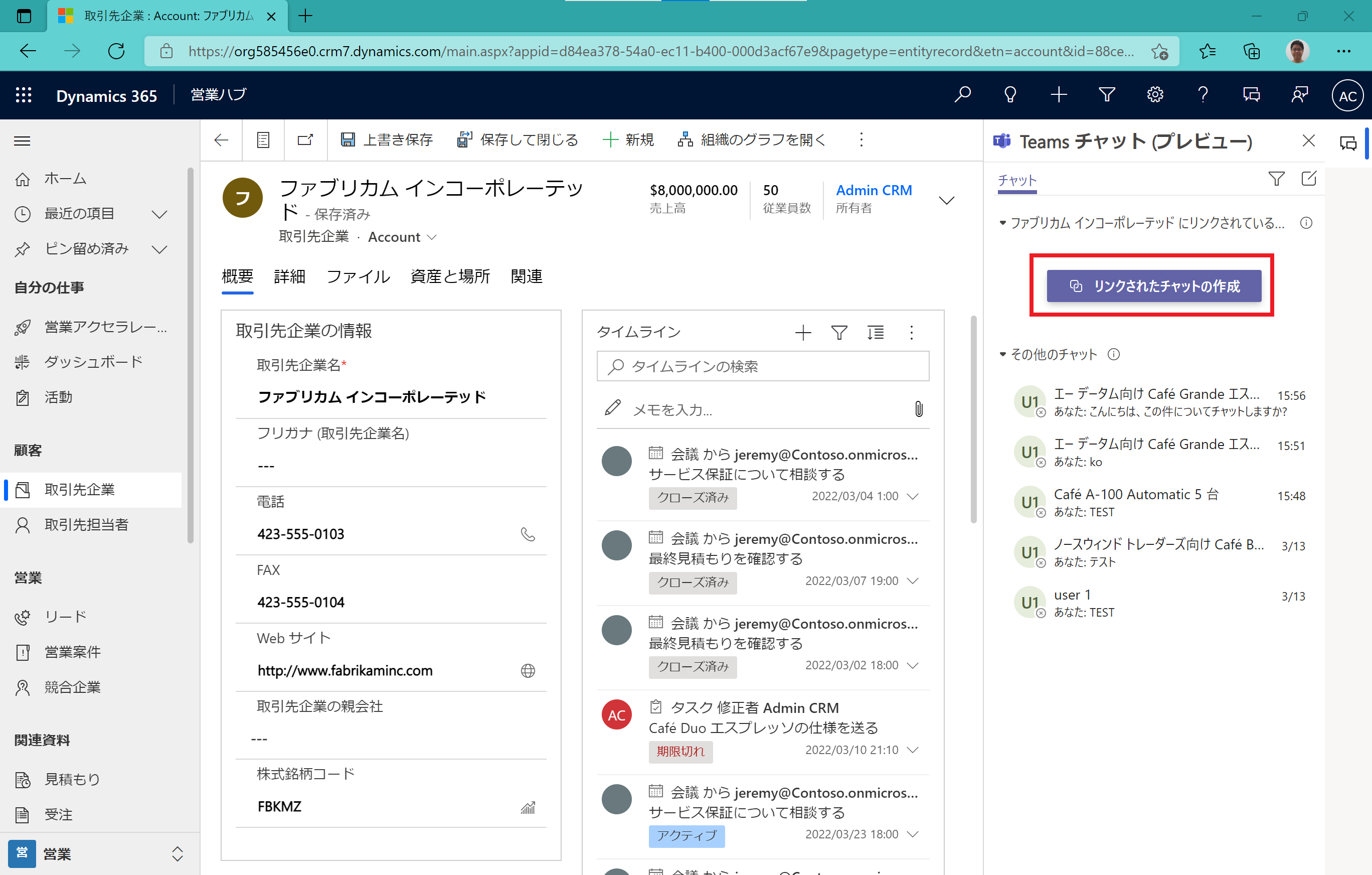
Task: Open the record set list icon
Action: pyautogui.click(x=263, y=139)
